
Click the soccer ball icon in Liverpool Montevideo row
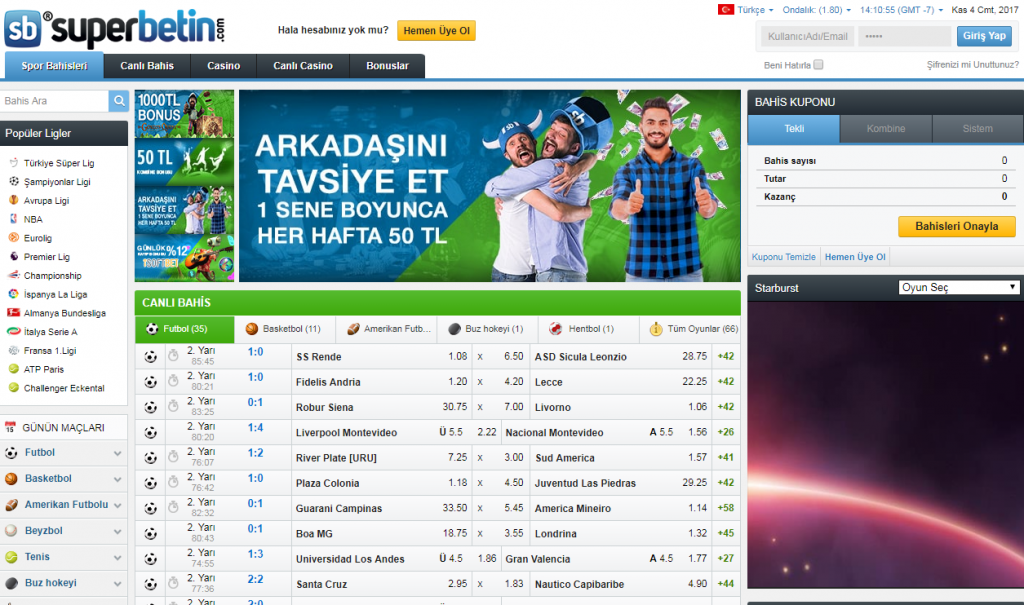[x=150, y=433]
